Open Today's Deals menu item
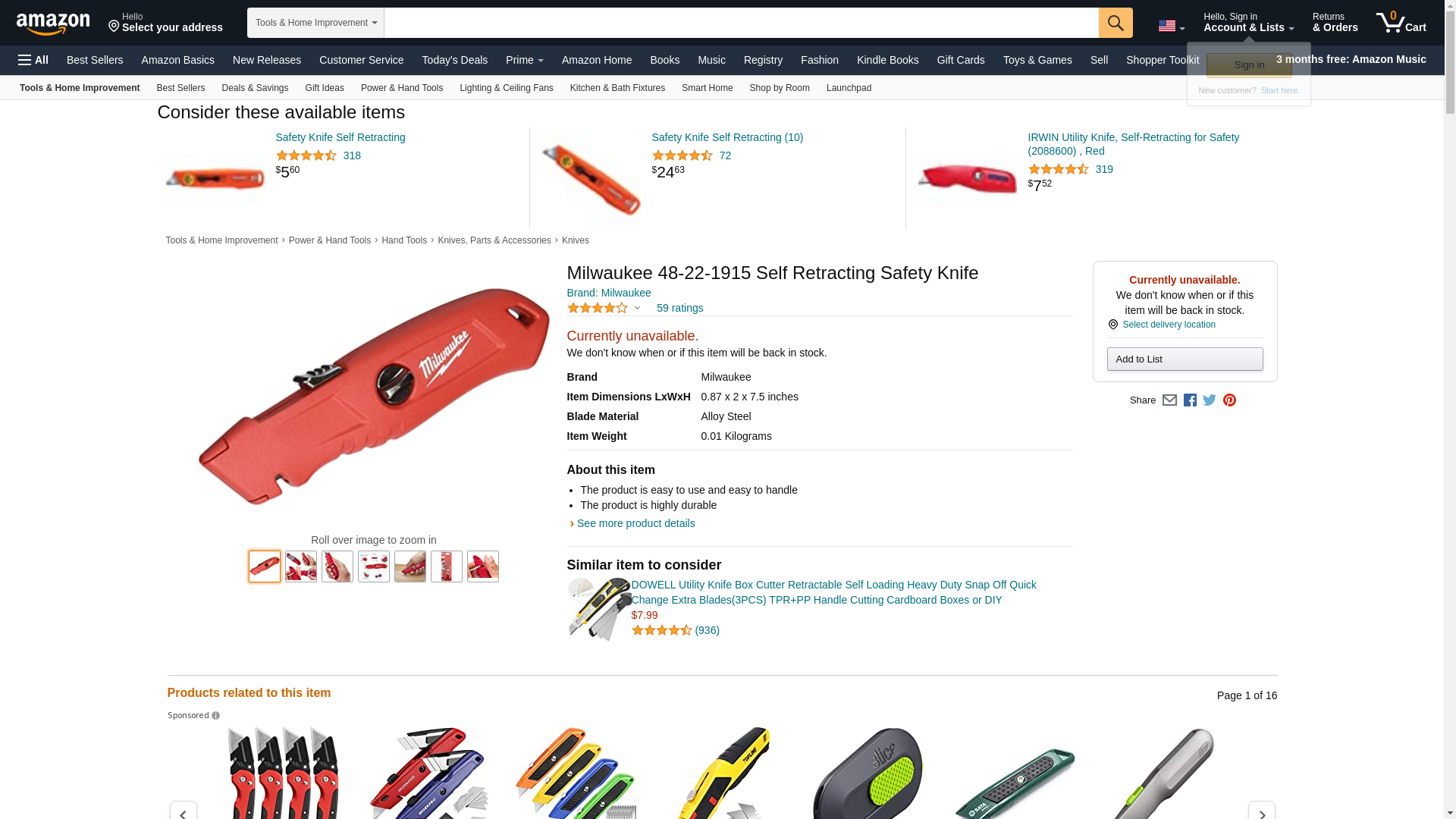The width and height of the screenshot is (1456, 819). [455, 60]
